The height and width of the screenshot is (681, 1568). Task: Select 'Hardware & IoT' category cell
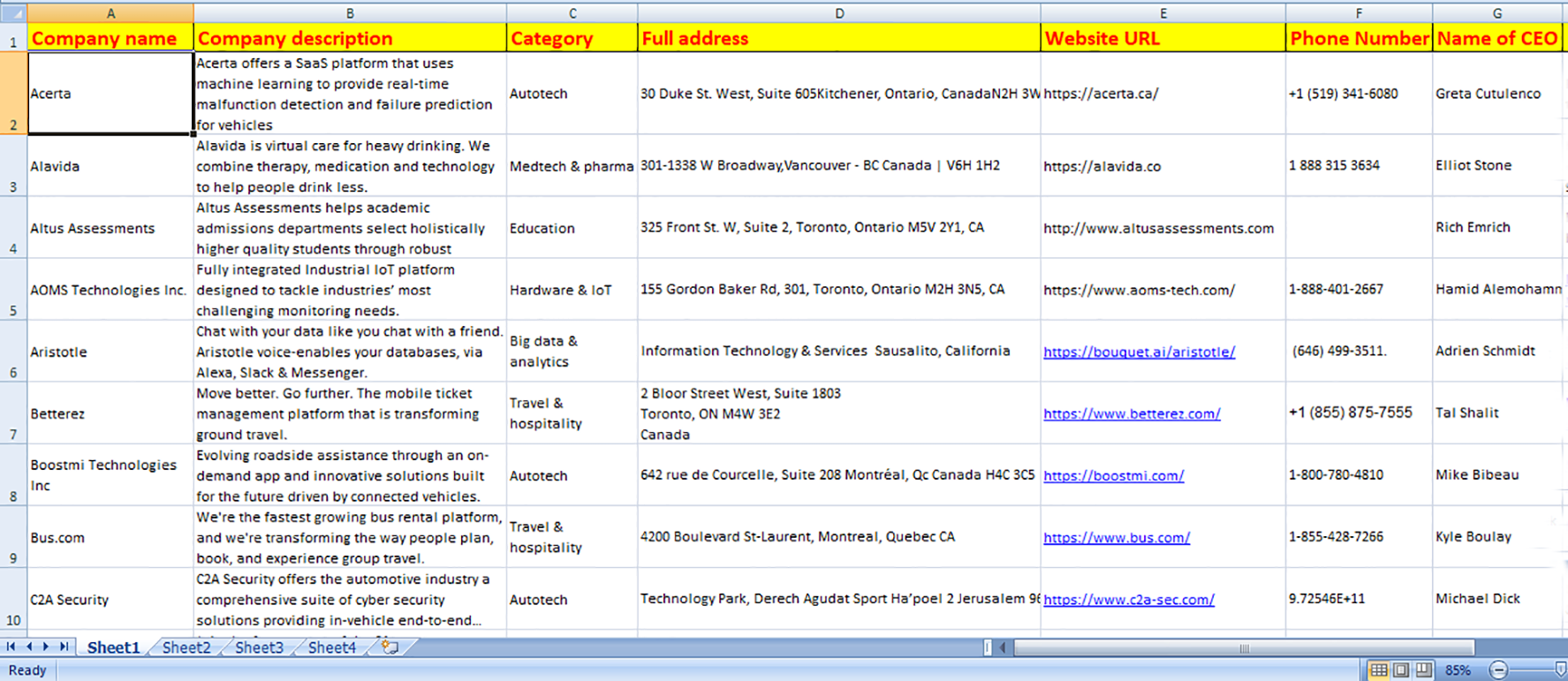[572, 289]
